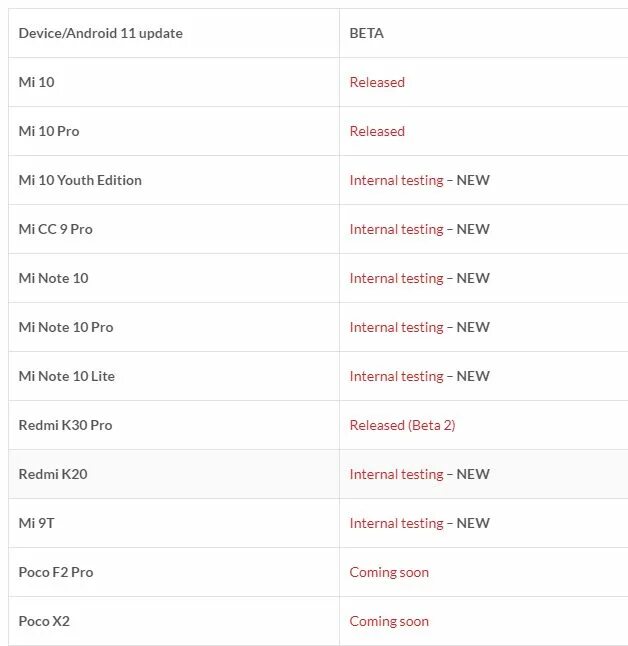Open the Released link beside Mi 10 Pro
The image size is (628, 646).
[x=377, y=131]
